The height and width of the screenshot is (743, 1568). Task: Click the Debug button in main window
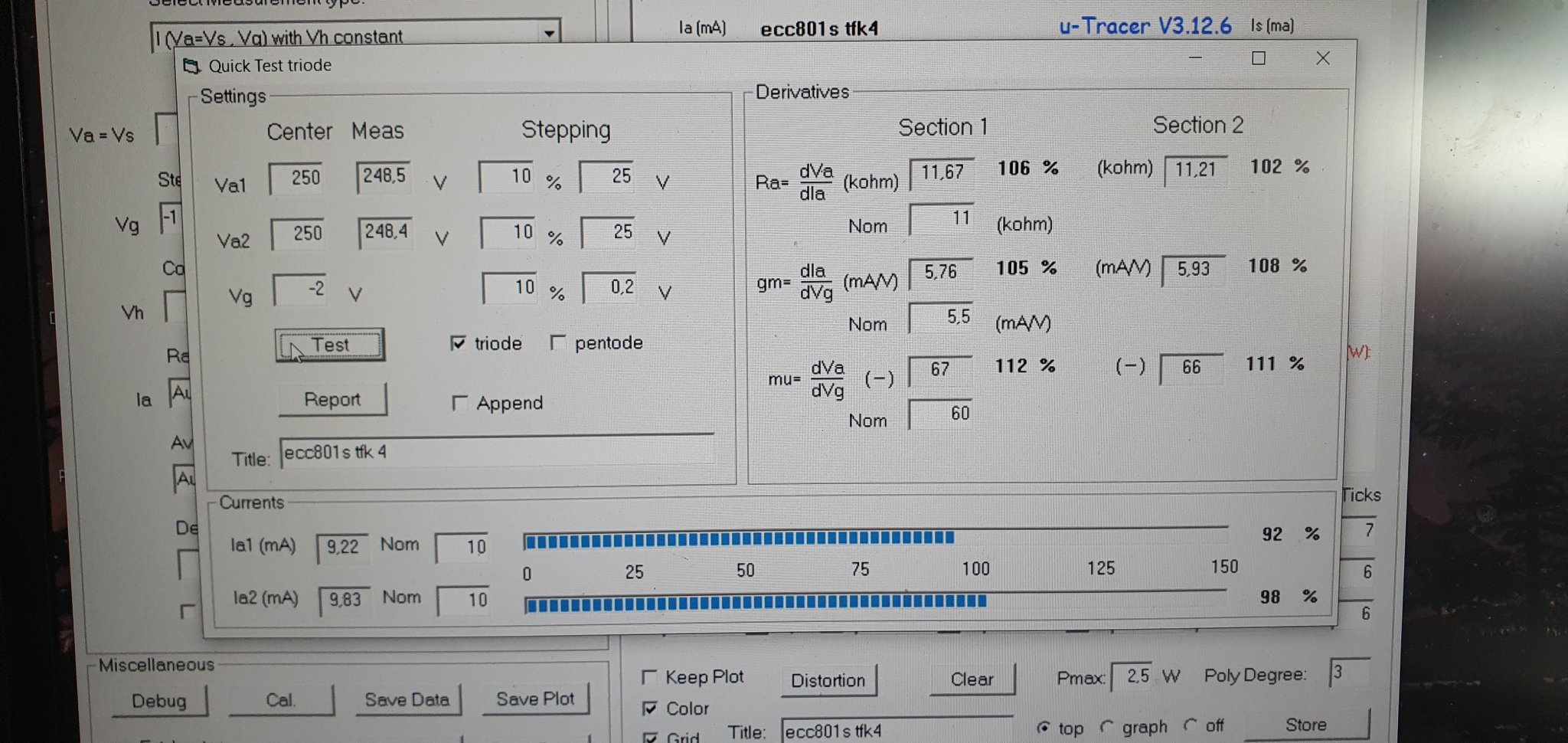pos(159,701)
